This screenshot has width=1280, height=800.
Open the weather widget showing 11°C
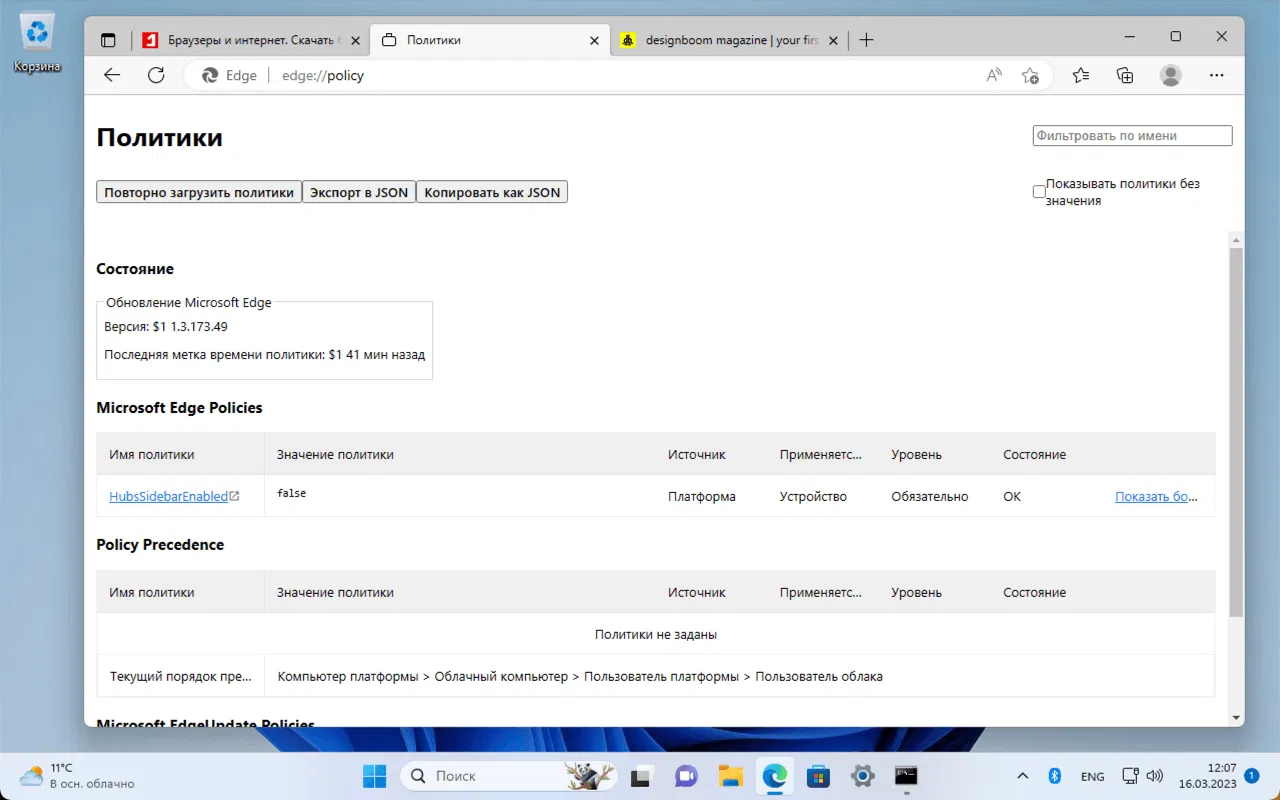pyautogui.click(x=77, y=776)
